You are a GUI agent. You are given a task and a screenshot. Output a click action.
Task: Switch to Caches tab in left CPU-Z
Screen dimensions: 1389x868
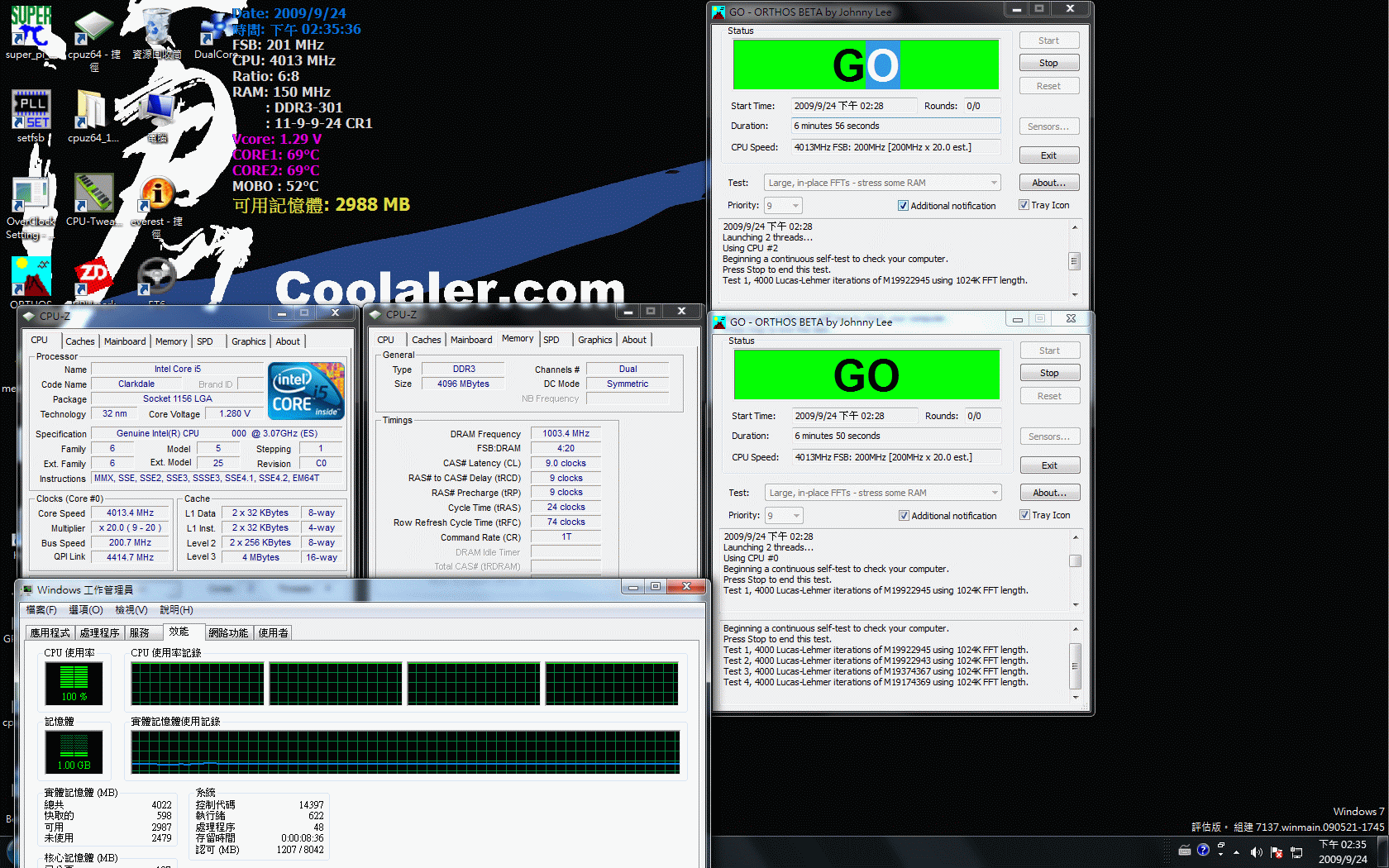[80, 341]
